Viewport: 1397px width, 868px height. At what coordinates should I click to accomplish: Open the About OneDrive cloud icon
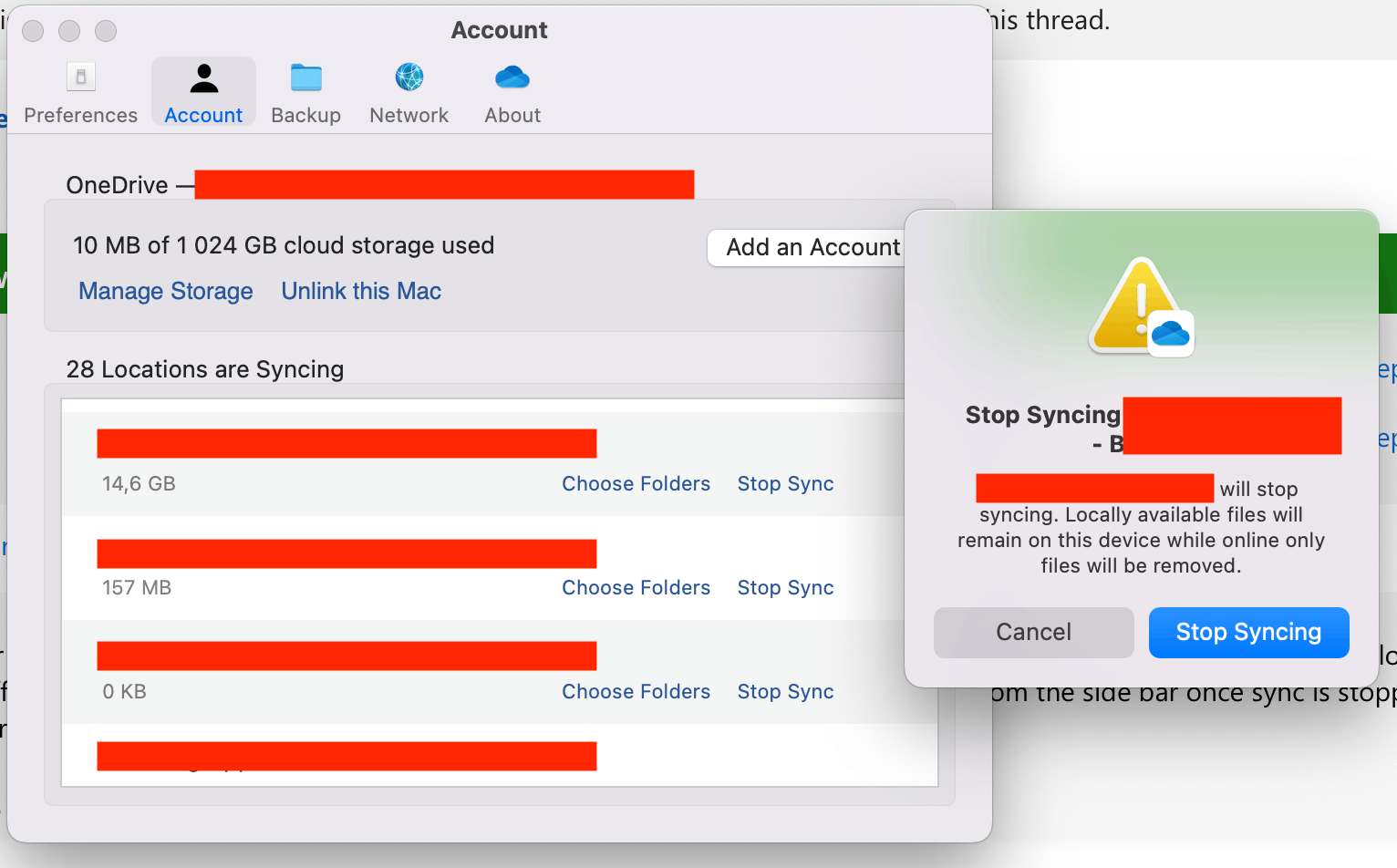[512, 77]
